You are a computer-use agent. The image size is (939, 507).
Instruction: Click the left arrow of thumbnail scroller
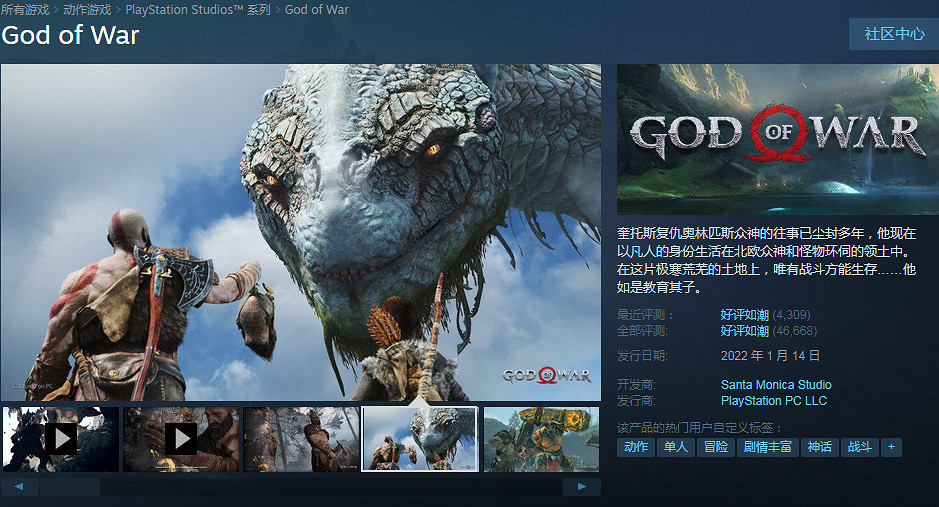[x=20, y=487]
